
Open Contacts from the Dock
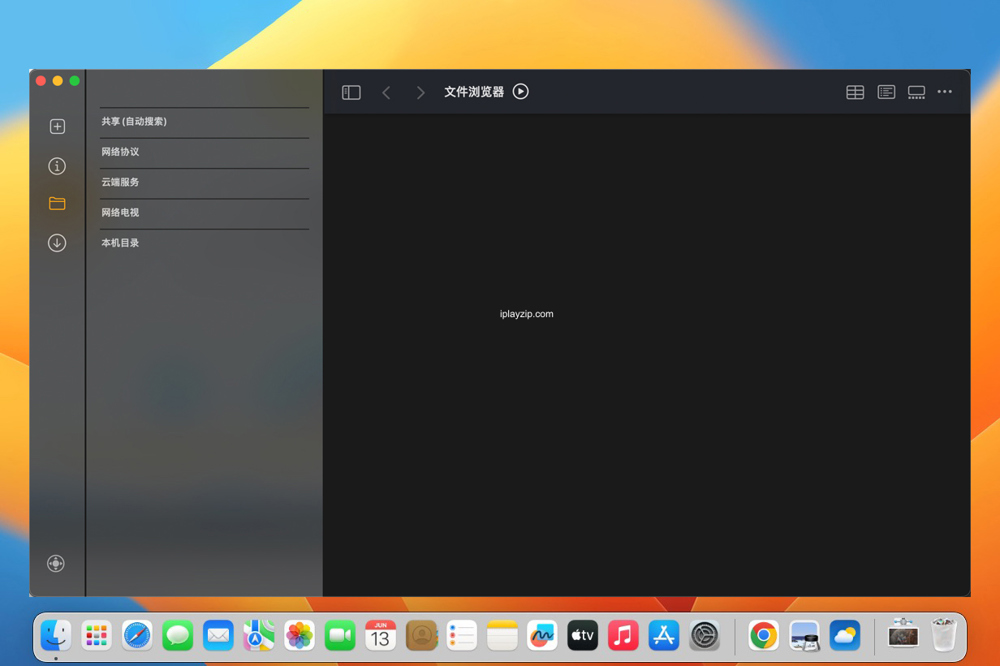coord(422,635)
